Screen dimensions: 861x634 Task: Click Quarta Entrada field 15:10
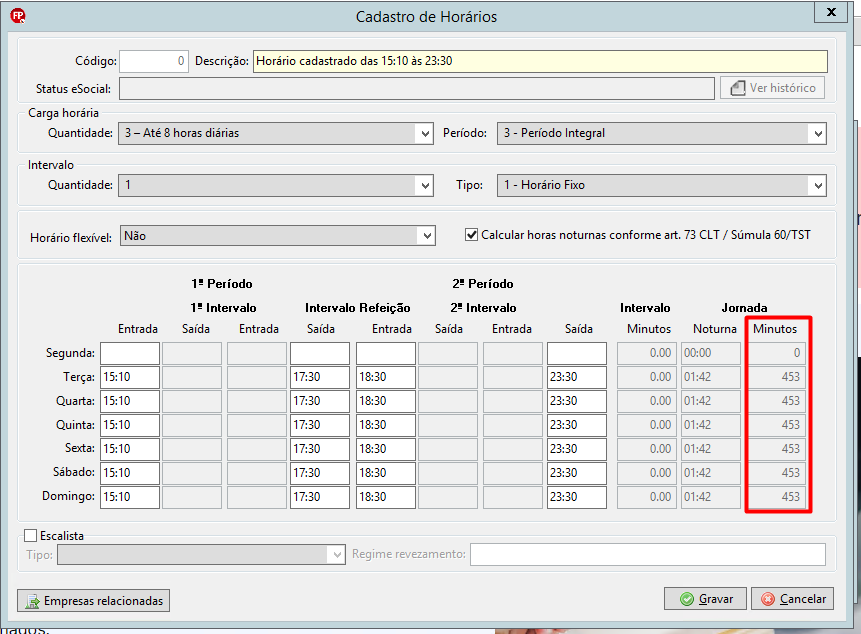[130, 401]
